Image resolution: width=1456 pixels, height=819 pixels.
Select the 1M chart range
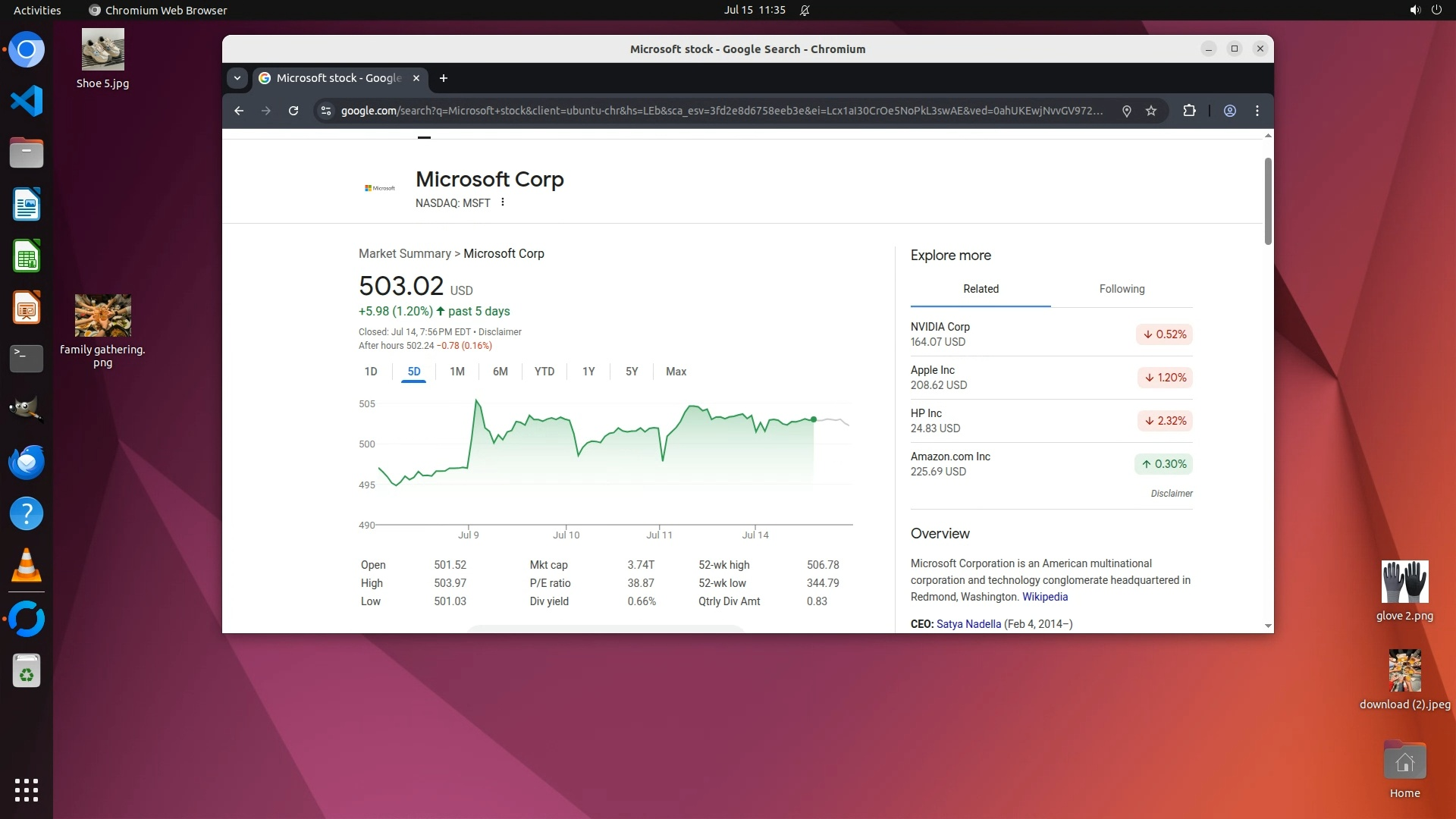[457, 372]
